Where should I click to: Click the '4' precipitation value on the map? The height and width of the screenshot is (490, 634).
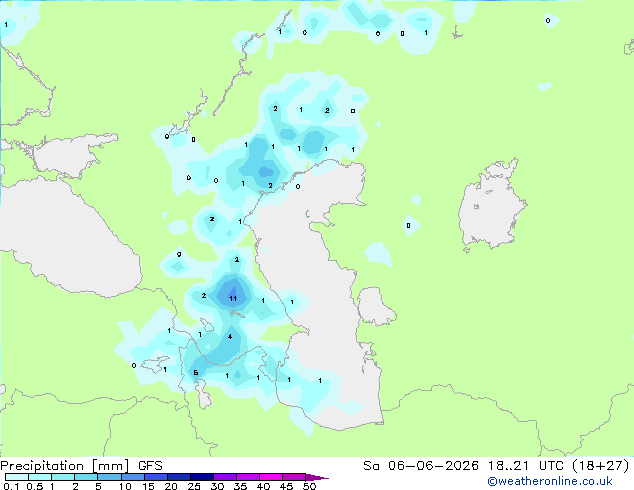click(230, 336)
